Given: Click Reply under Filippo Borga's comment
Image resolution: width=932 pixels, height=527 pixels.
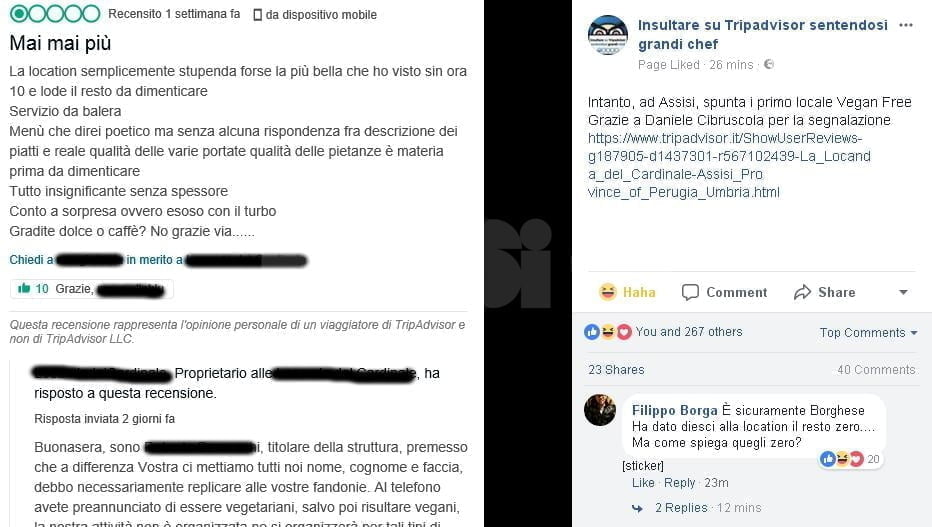Looking at the screenshot, I should [679, 482].
